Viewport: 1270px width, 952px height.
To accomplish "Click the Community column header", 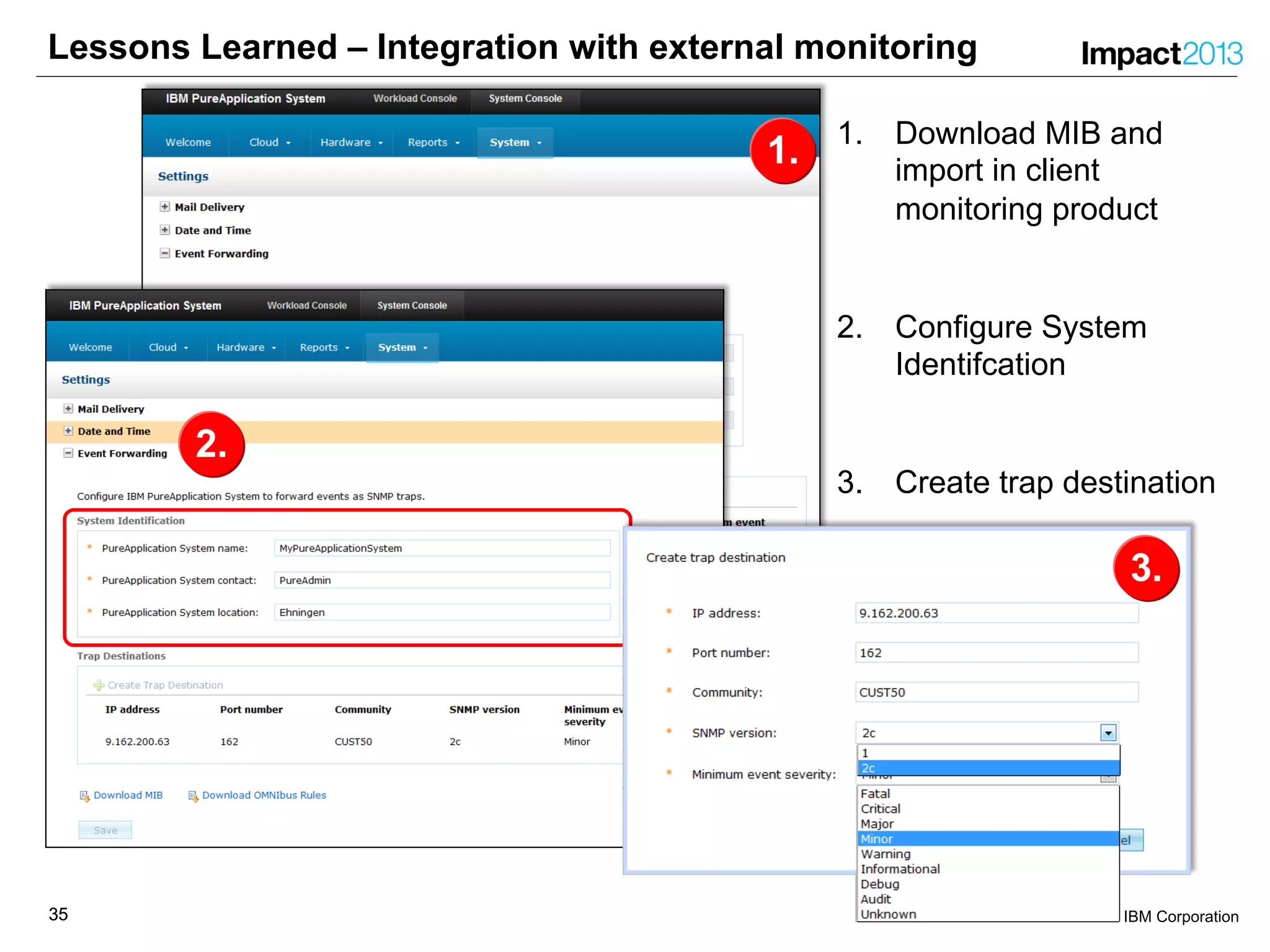I will 363,710.
